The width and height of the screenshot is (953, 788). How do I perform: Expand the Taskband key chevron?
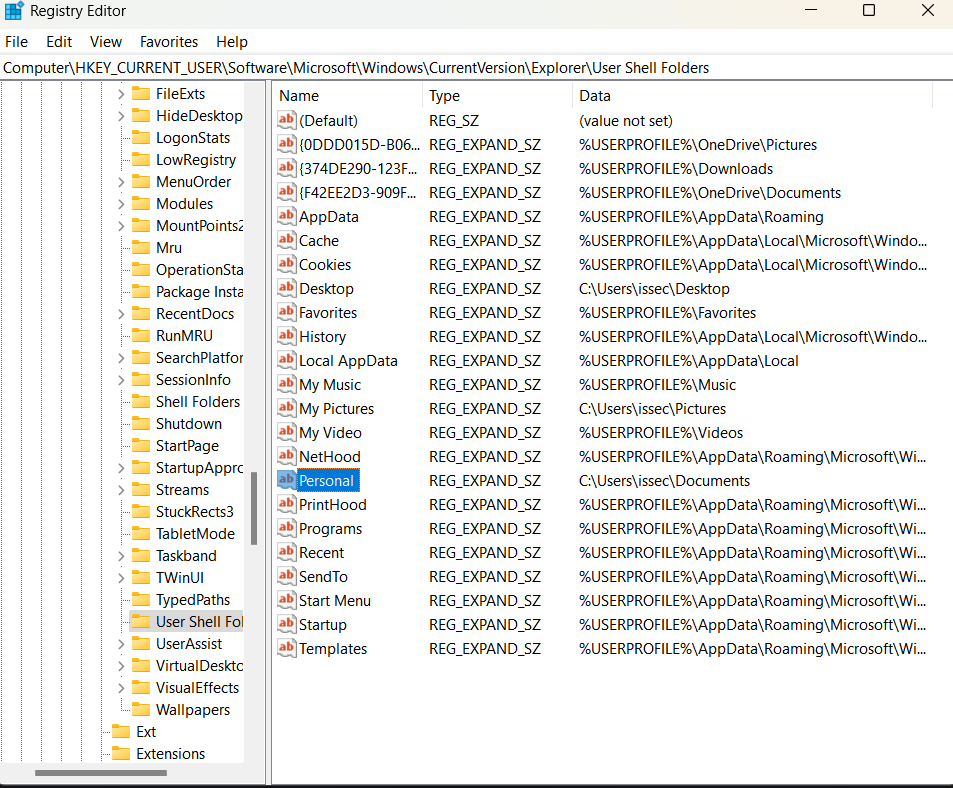click(x=120, y=556)
